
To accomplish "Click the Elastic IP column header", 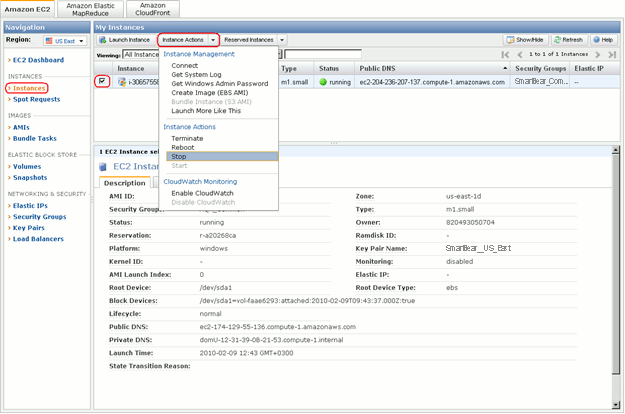I will pyautogui.click(x=596, y=69).
